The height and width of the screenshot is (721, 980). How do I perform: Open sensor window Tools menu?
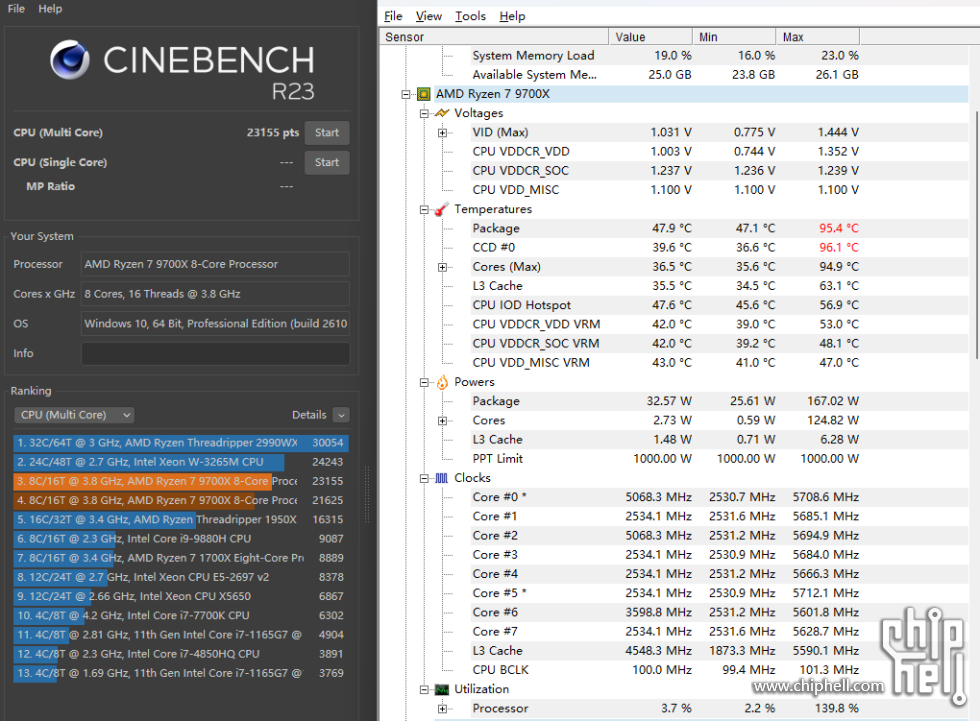470,16
